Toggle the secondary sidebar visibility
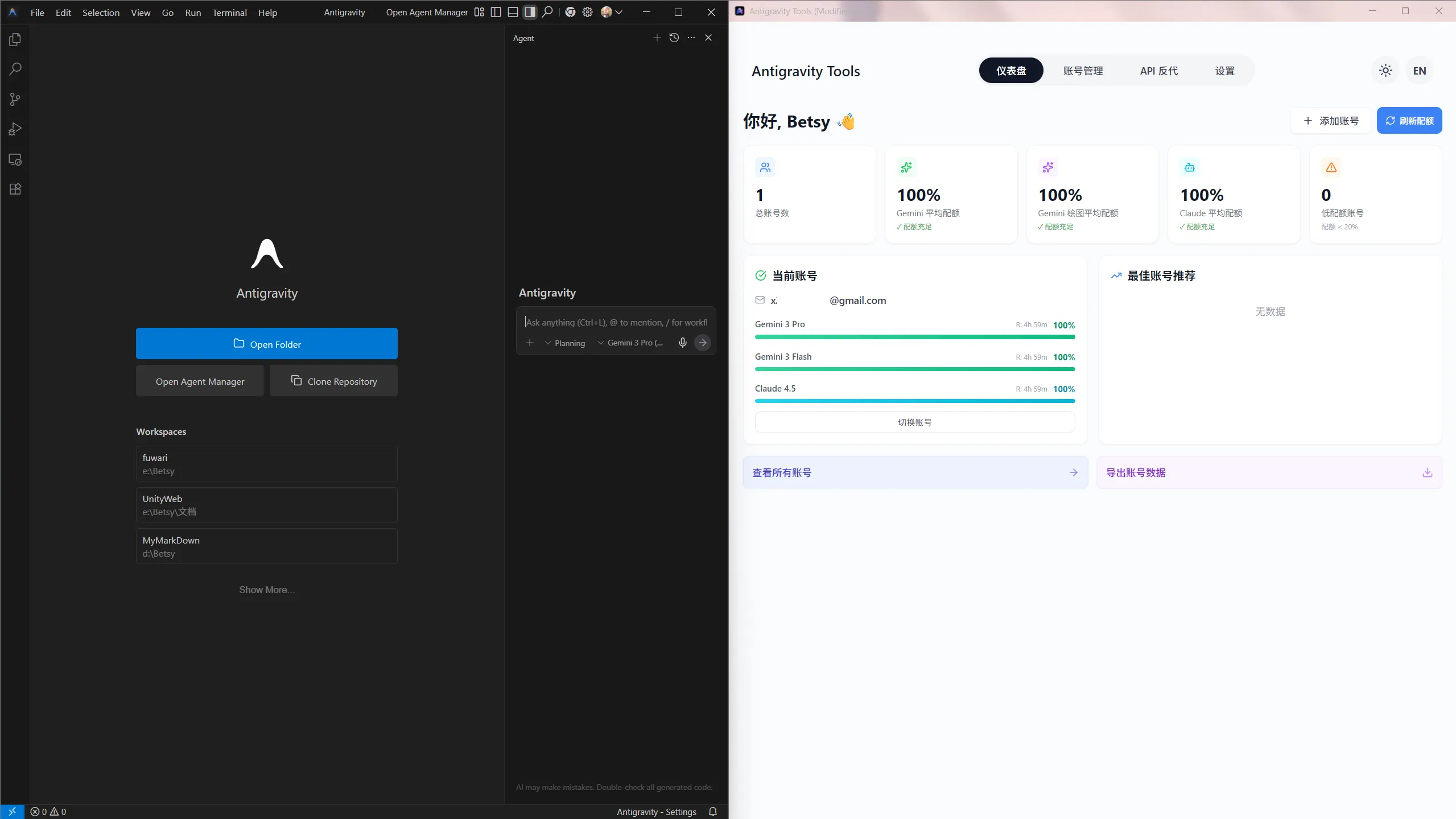1456x819 pixels. 529,12
